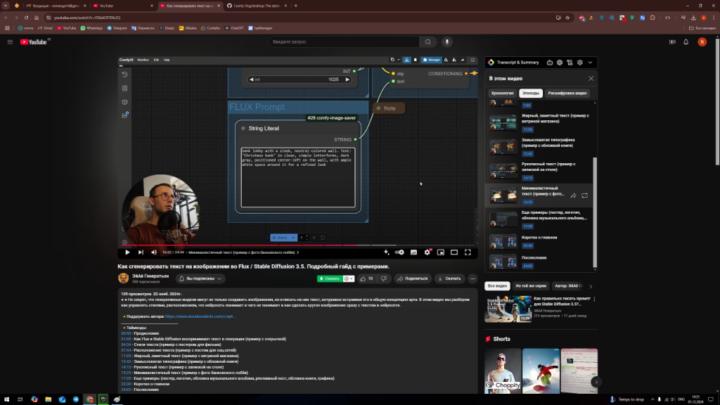Start voice search with microphone

447,42
